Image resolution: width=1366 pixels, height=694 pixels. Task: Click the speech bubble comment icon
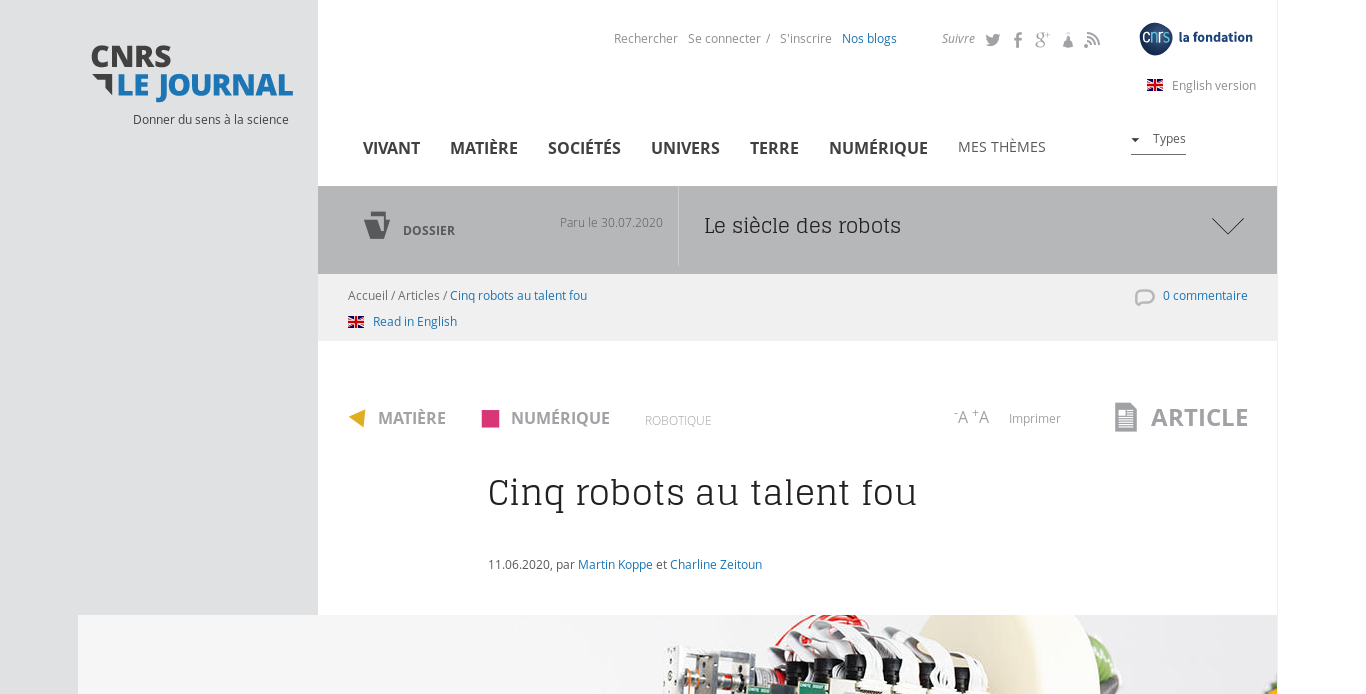tap(1145, 297)
